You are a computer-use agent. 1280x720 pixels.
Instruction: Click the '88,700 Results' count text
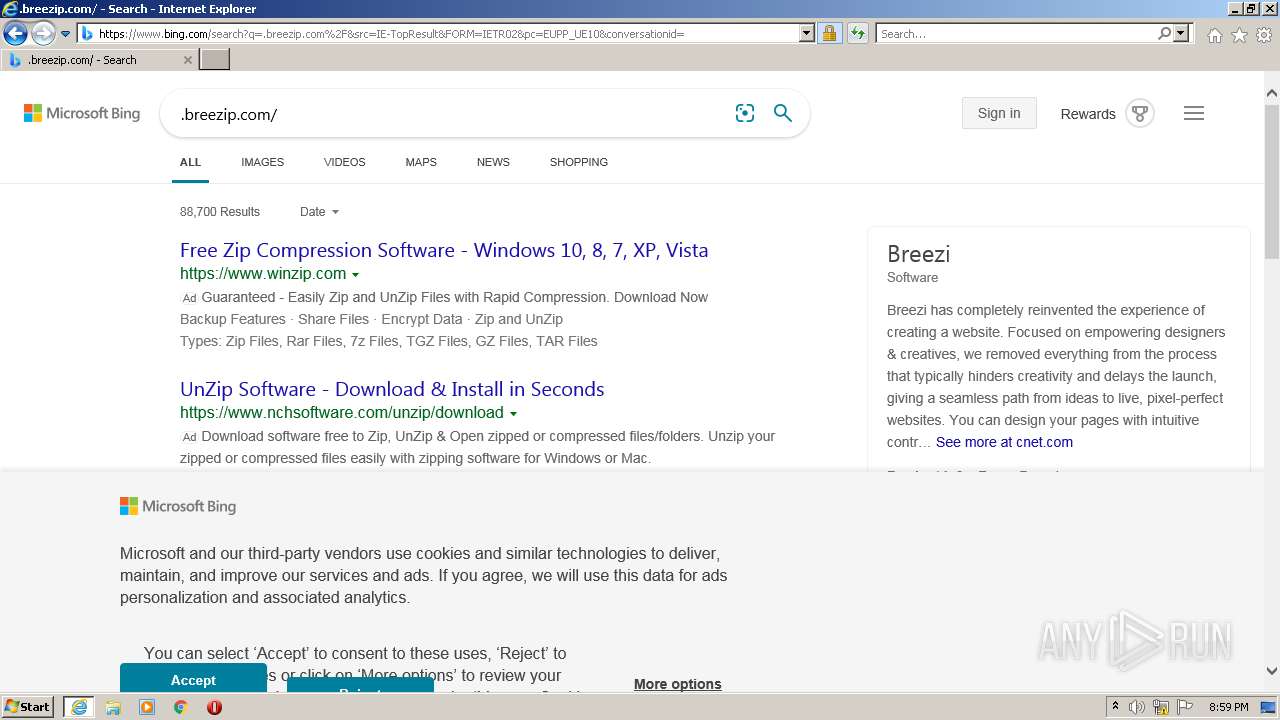coord(220,212)
